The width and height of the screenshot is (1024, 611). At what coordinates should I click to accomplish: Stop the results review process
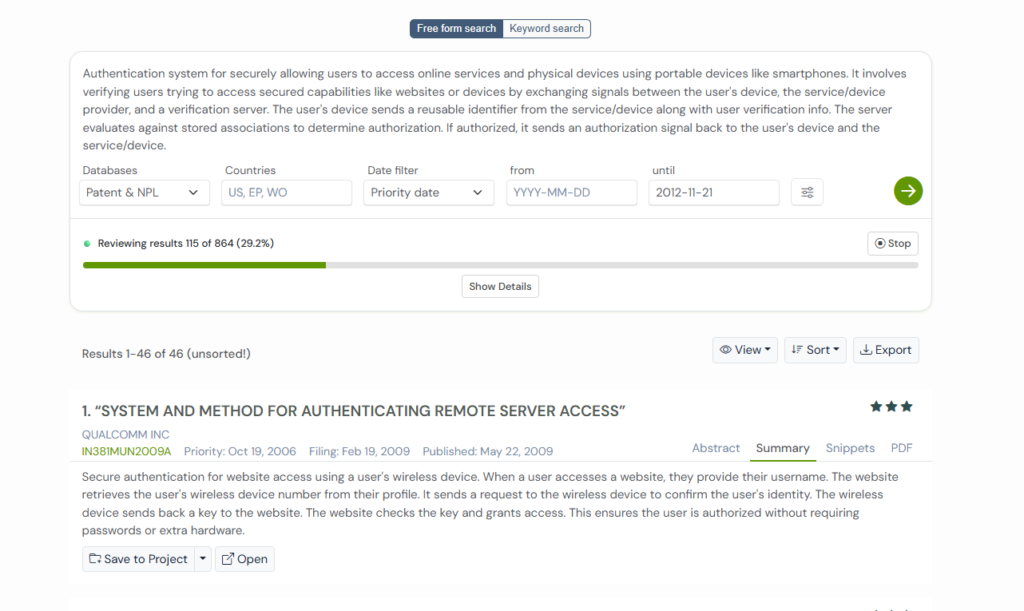click(892, 243)
